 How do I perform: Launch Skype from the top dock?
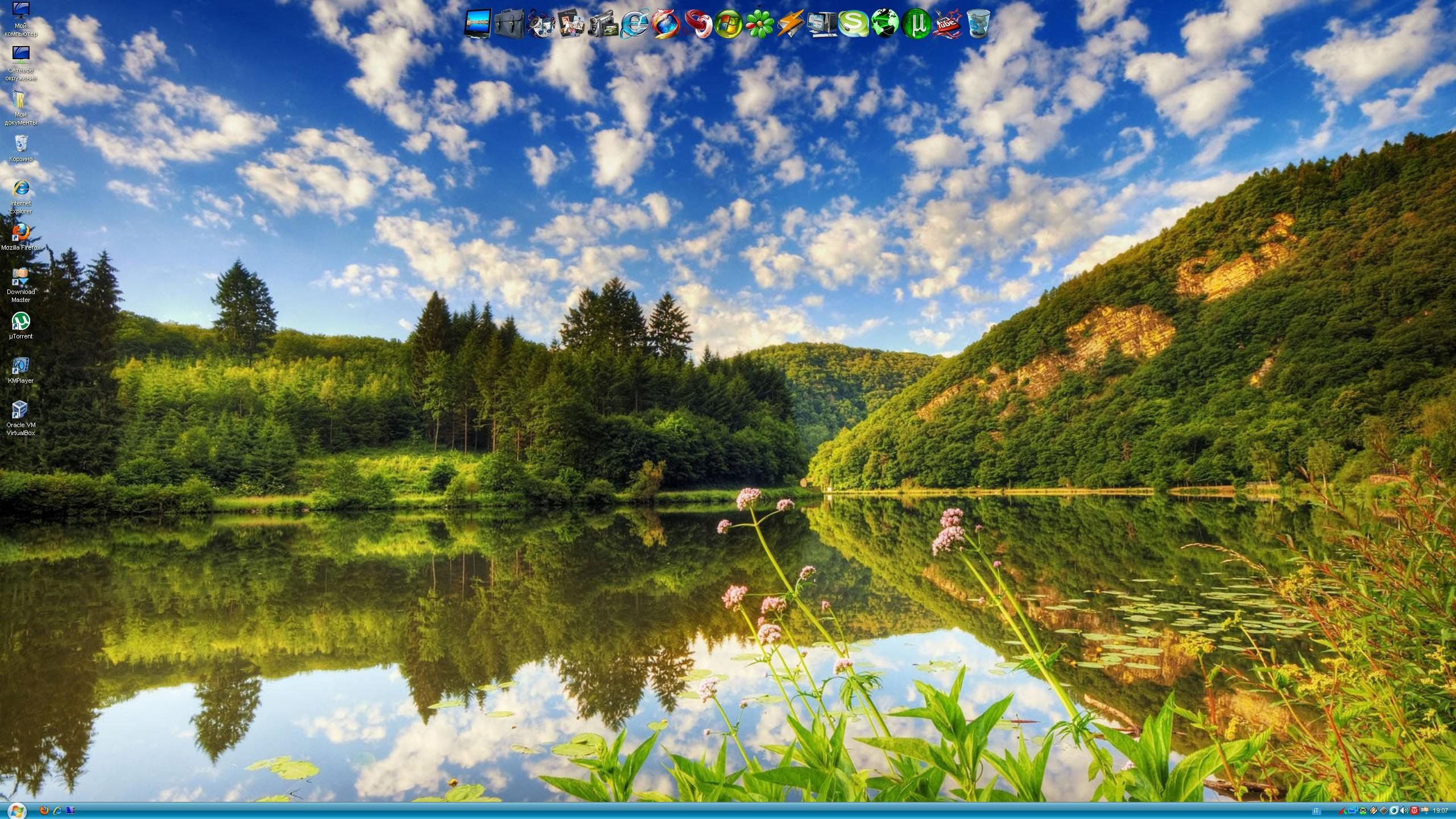(853, 24)
